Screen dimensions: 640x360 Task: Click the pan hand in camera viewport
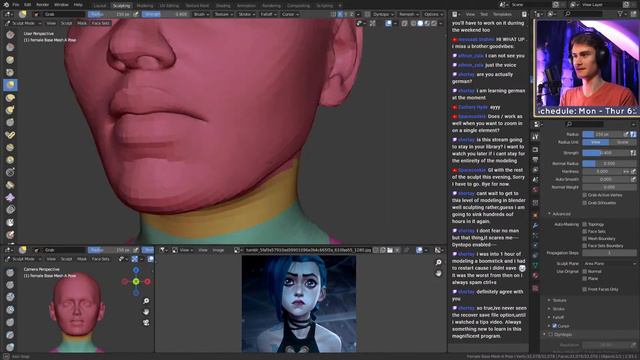(x=146, y=312)
